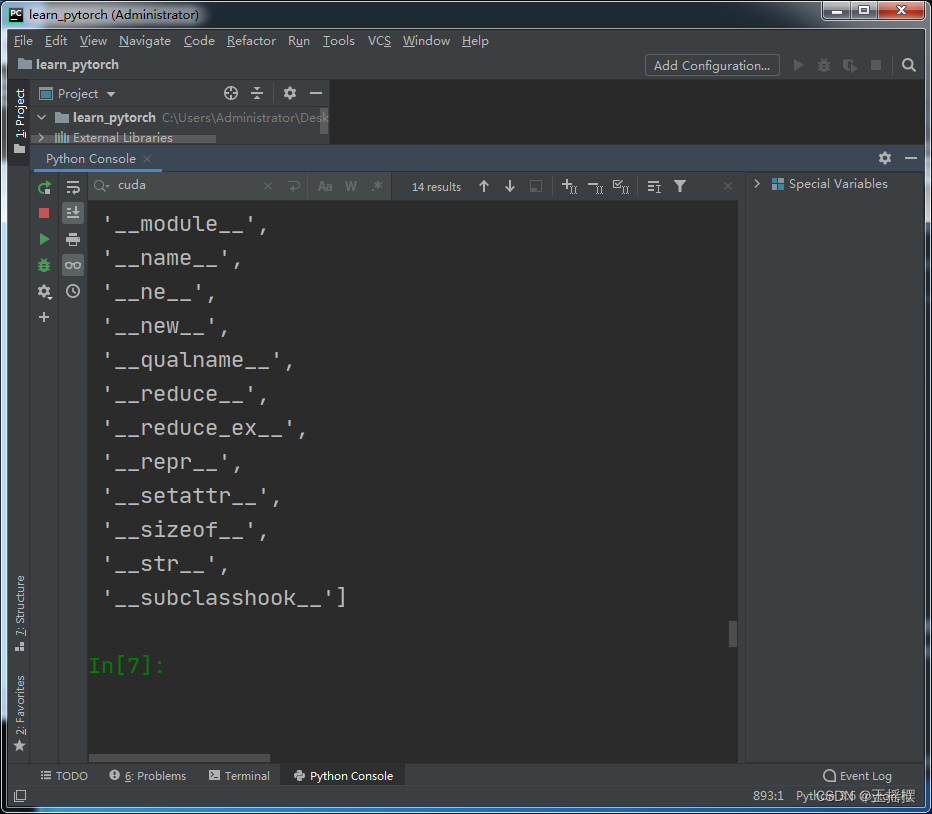Open Python Console panel settings gear
The height and width of the screenshot is (814, 932).
884,158
